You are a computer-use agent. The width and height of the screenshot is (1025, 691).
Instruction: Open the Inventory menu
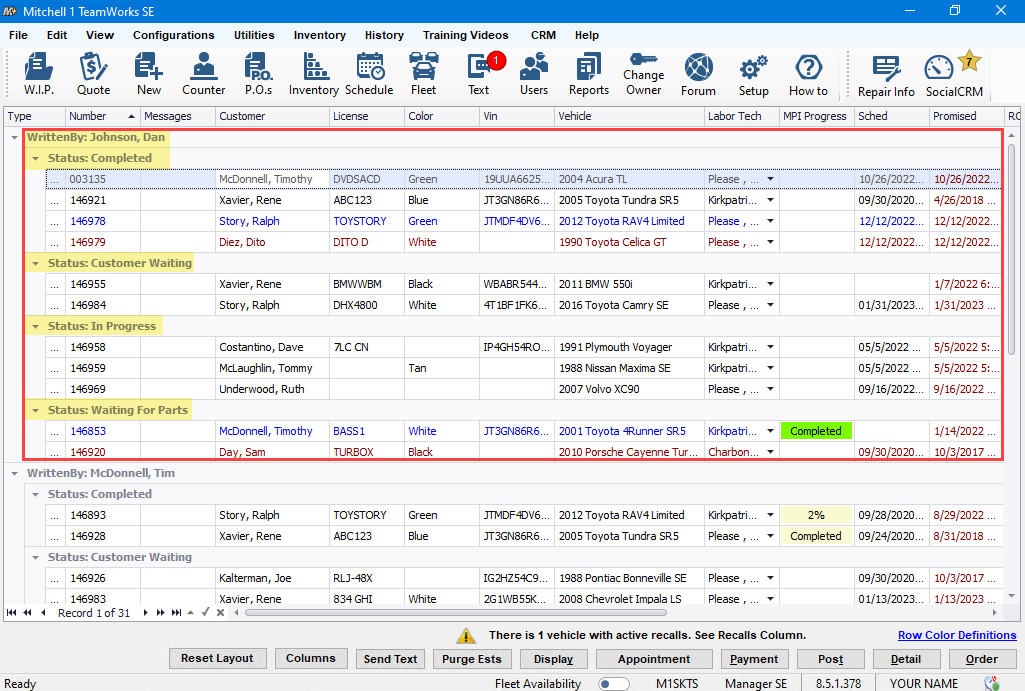(319, 35)
